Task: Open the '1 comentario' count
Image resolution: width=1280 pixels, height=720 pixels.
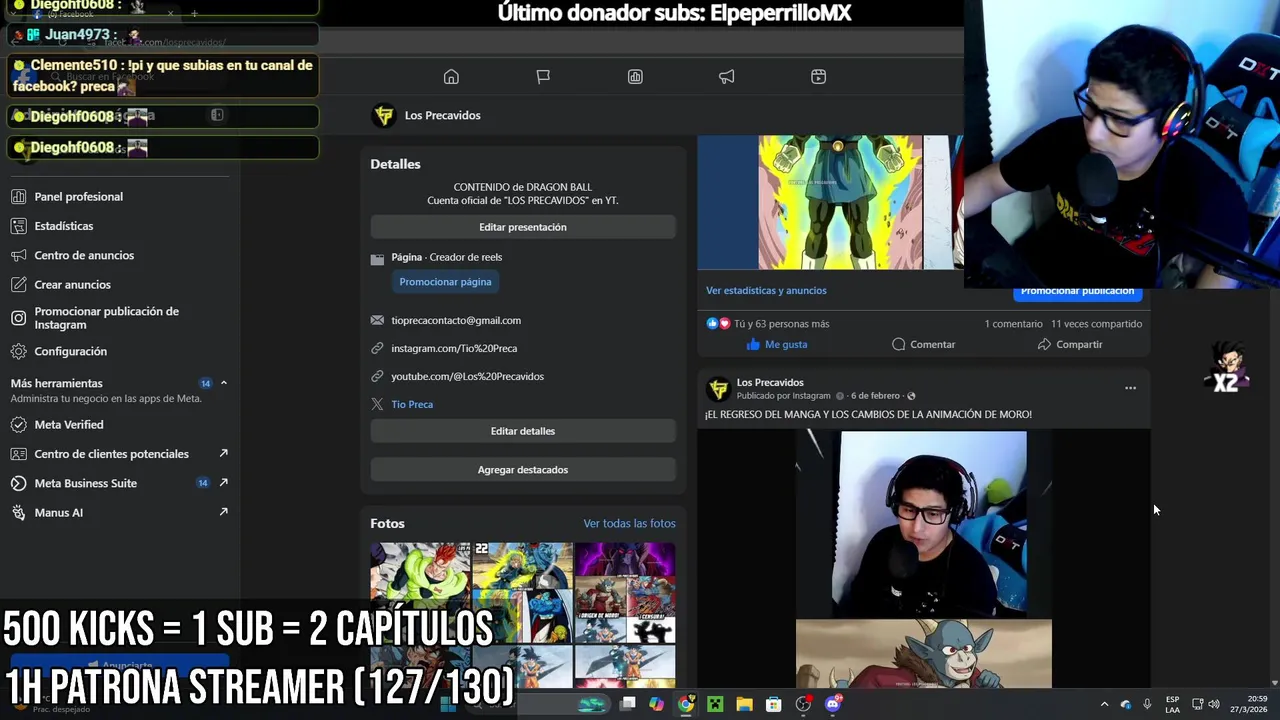Action: click(1013, 324)
